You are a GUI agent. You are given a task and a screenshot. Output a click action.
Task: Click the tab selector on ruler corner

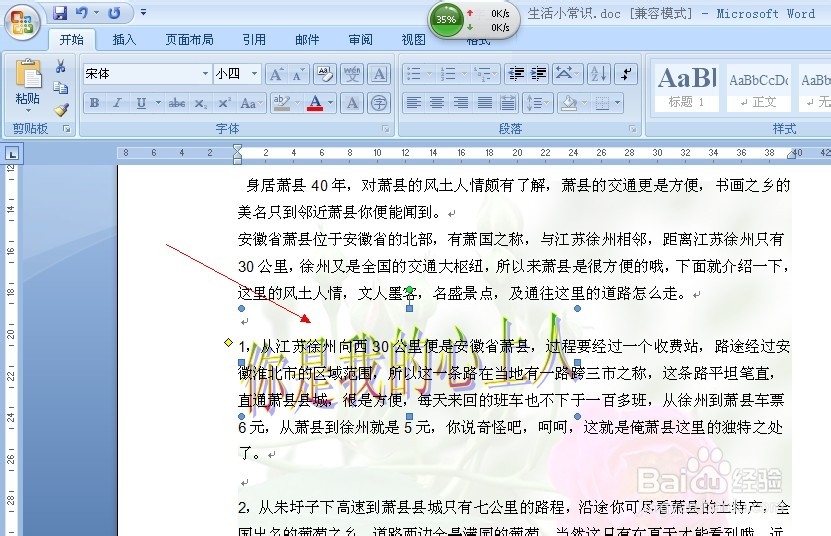click(12, 154)
